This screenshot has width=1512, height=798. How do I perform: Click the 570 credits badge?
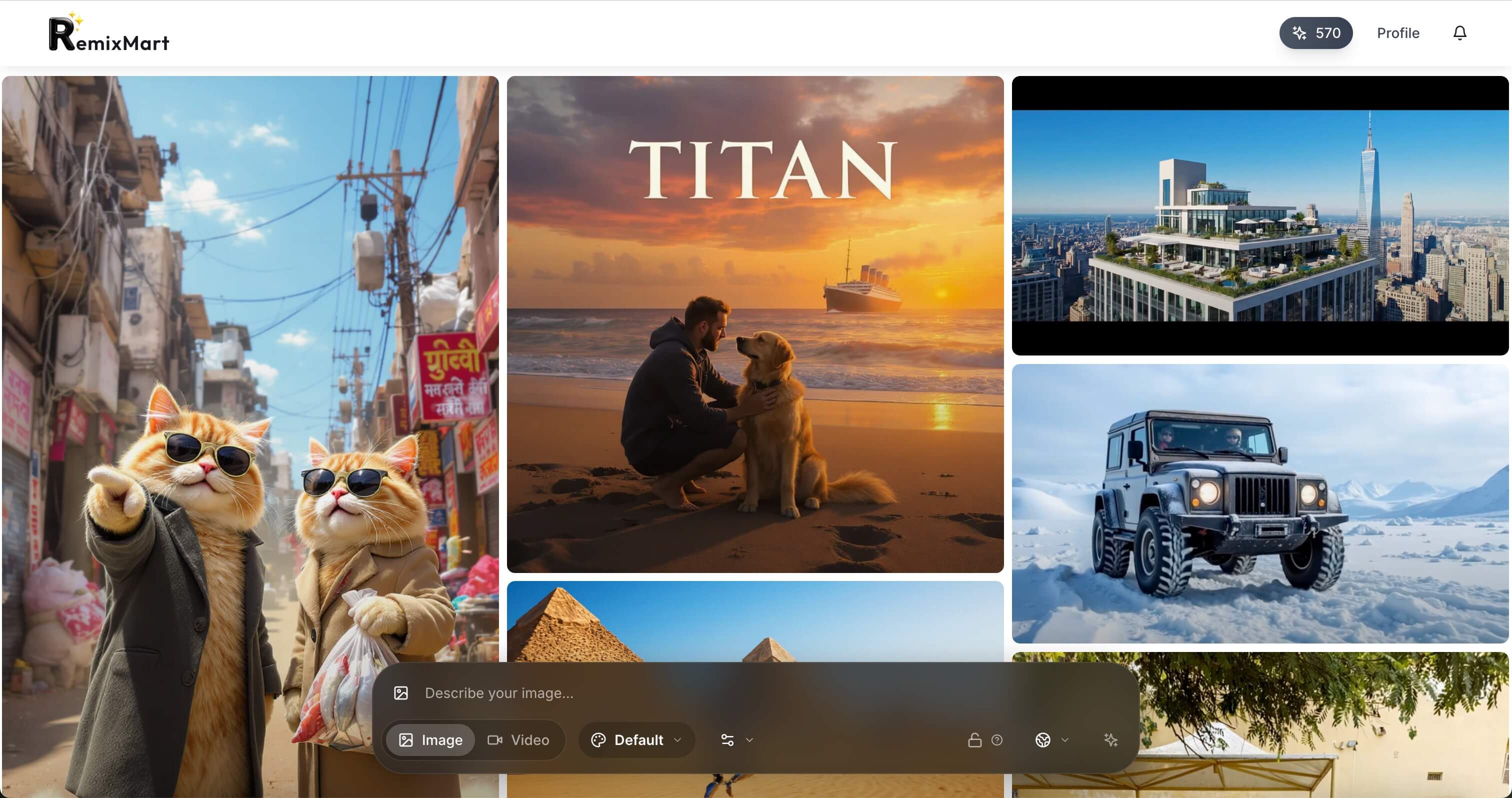point(1315,33)
